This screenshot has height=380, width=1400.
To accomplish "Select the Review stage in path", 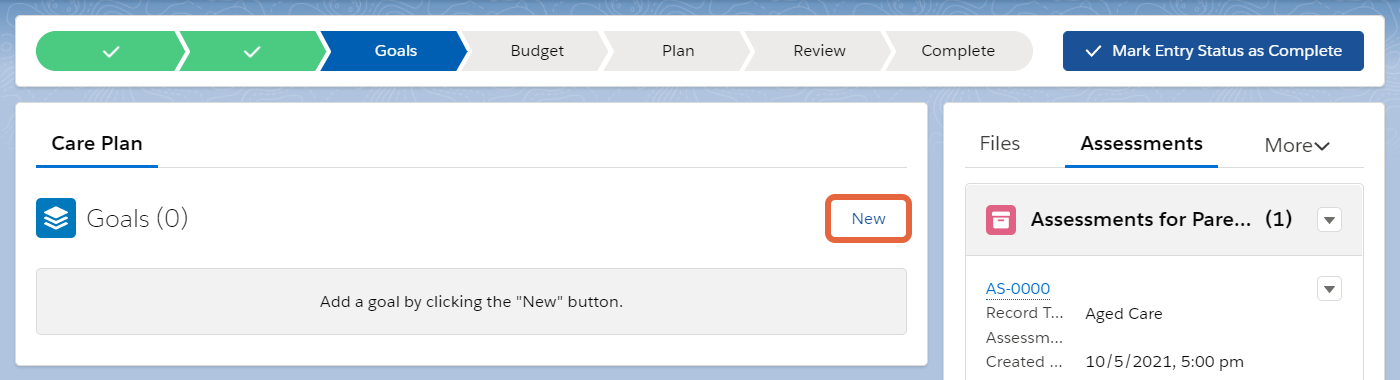I will point(819,51).
